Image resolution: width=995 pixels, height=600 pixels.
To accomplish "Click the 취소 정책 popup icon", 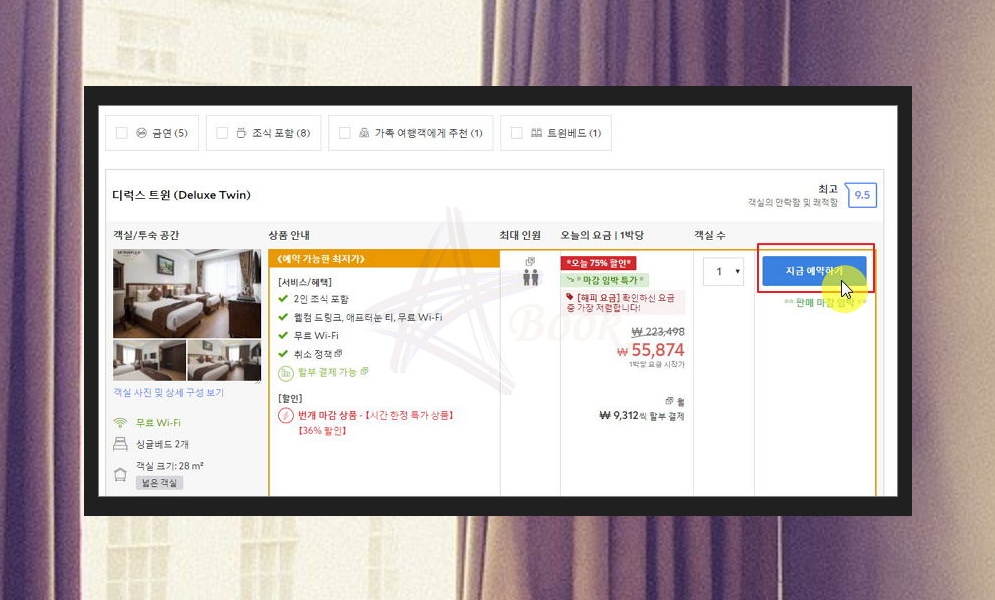I will coord(339,353).
